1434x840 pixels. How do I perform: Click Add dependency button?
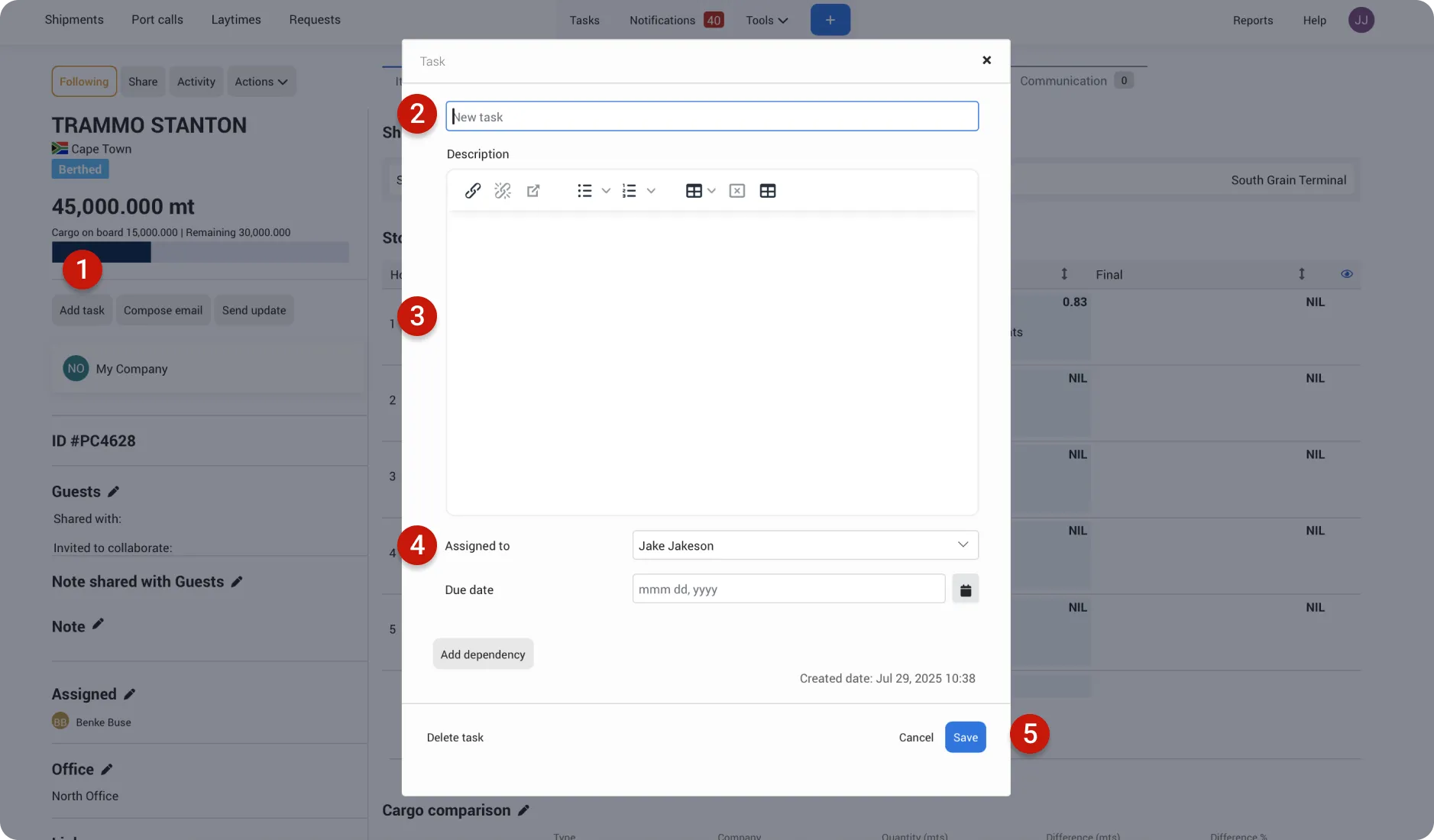483,654
